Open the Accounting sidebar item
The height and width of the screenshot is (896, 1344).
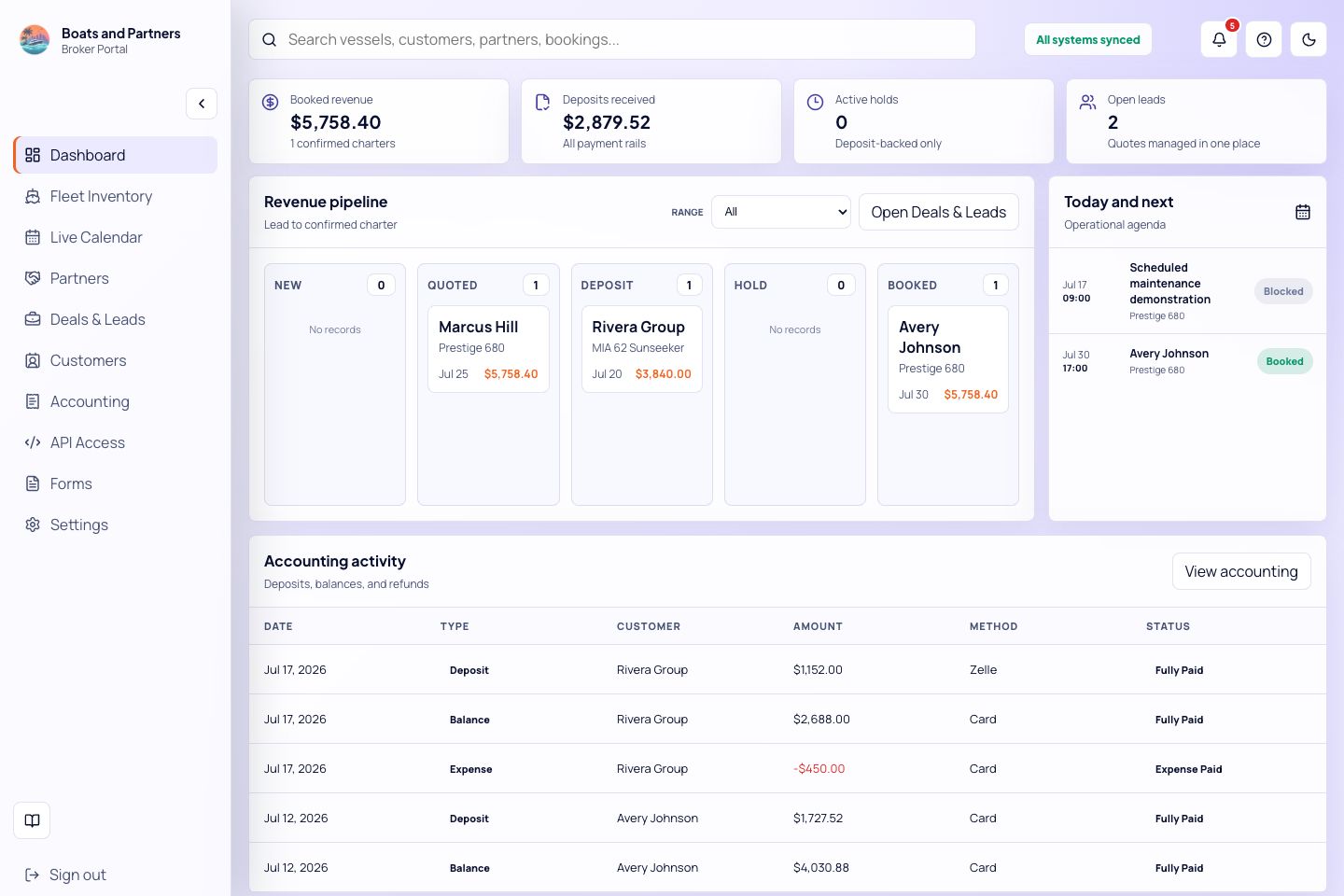tap(116, 401)
